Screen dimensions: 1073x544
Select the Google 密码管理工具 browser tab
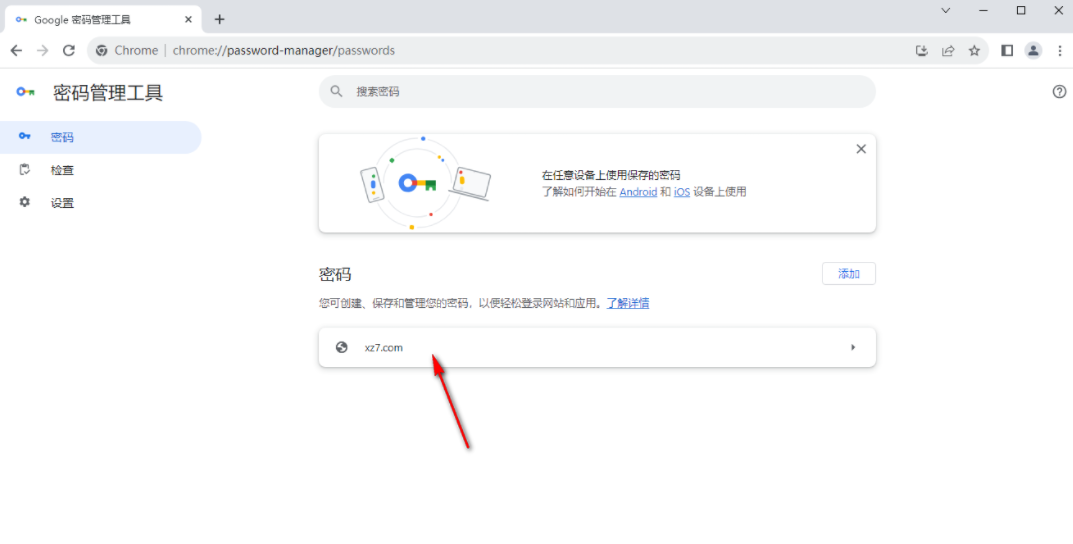103,20
